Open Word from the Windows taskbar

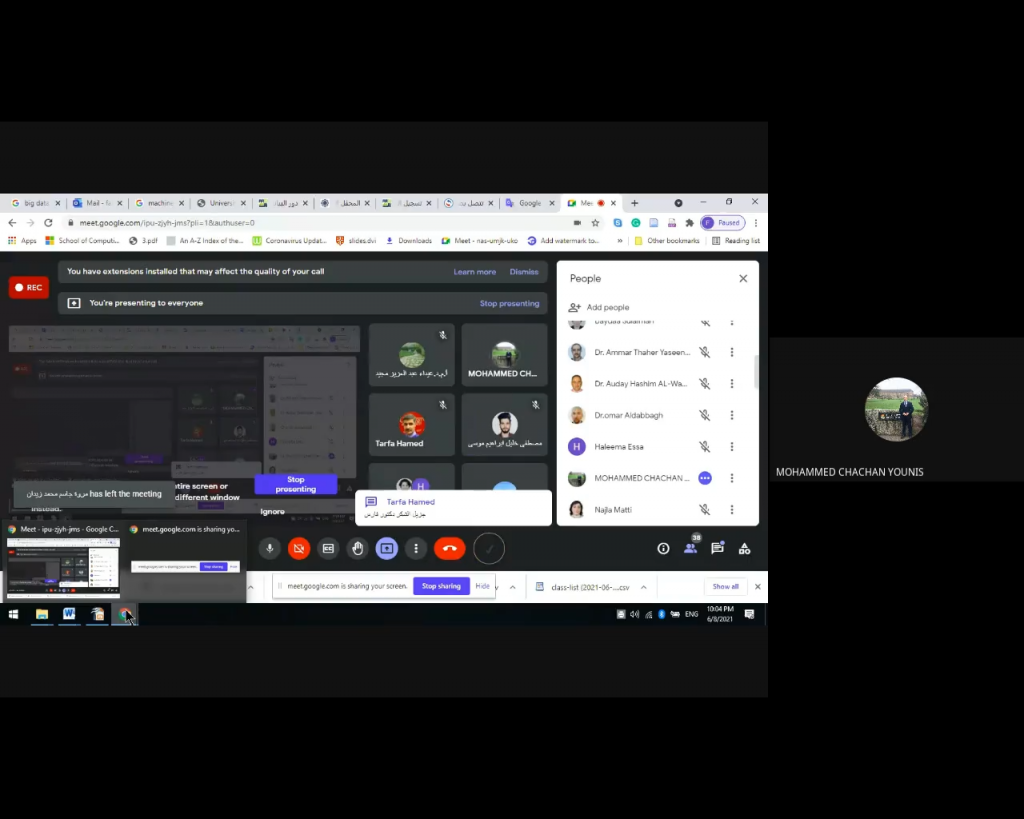coord(69,614)
